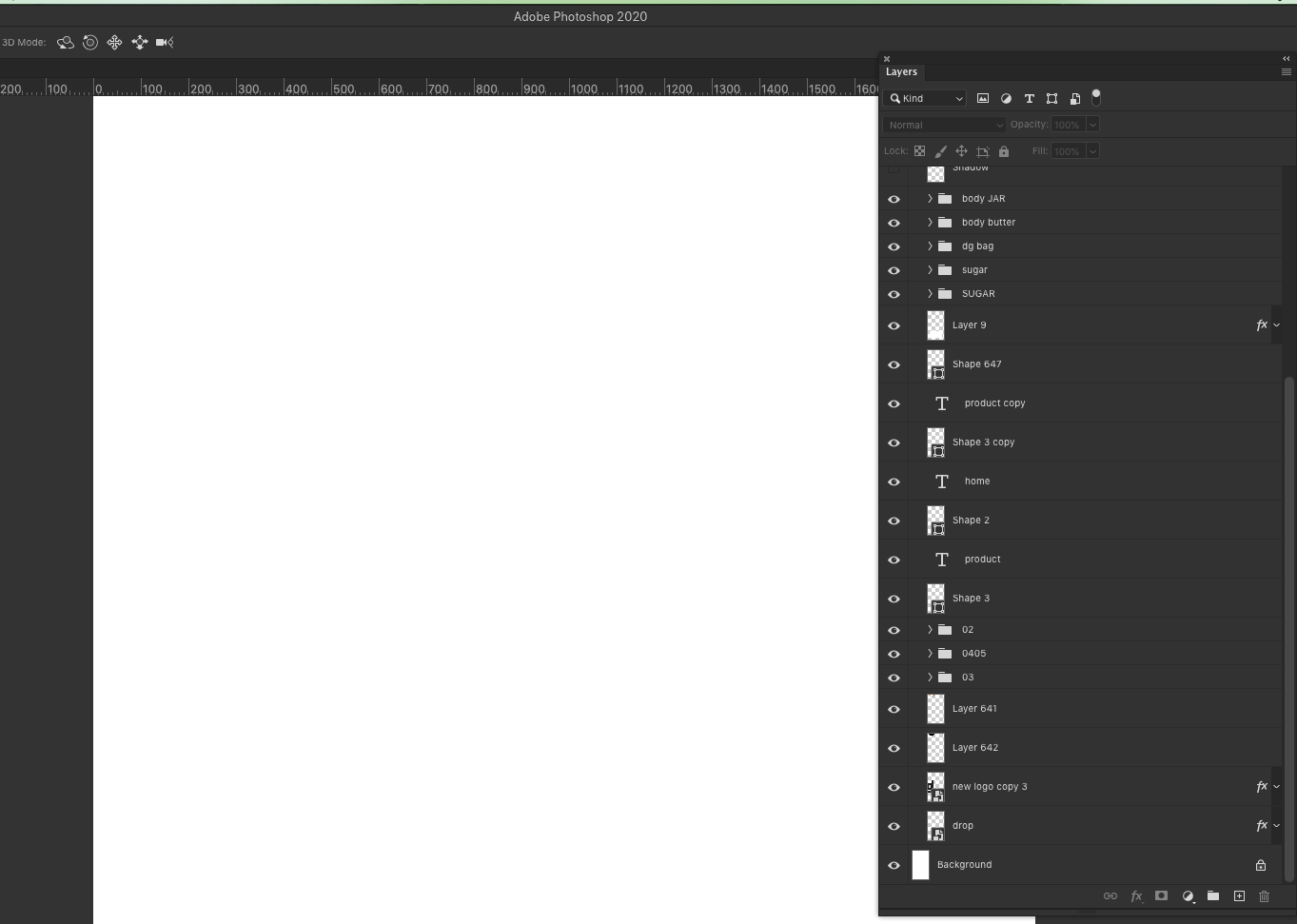This screenshot has width=1297, height=924.
Task: Click the Create new group folder icon
Action: pyautogui.click(x=1213, y=896)
